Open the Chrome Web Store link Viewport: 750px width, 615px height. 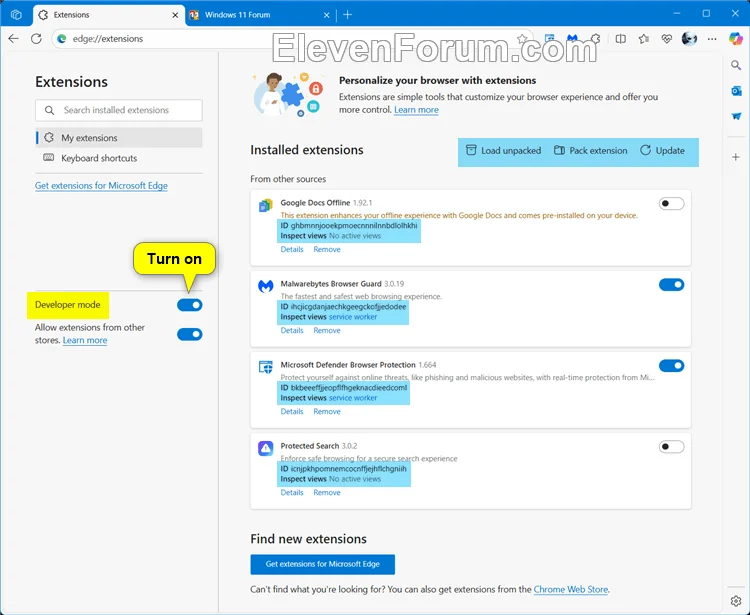571,589
